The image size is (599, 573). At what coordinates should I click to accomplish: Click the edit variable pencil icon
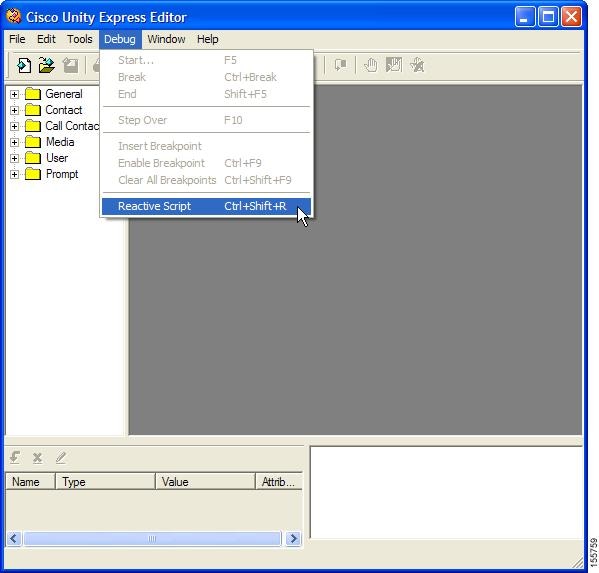61,457
